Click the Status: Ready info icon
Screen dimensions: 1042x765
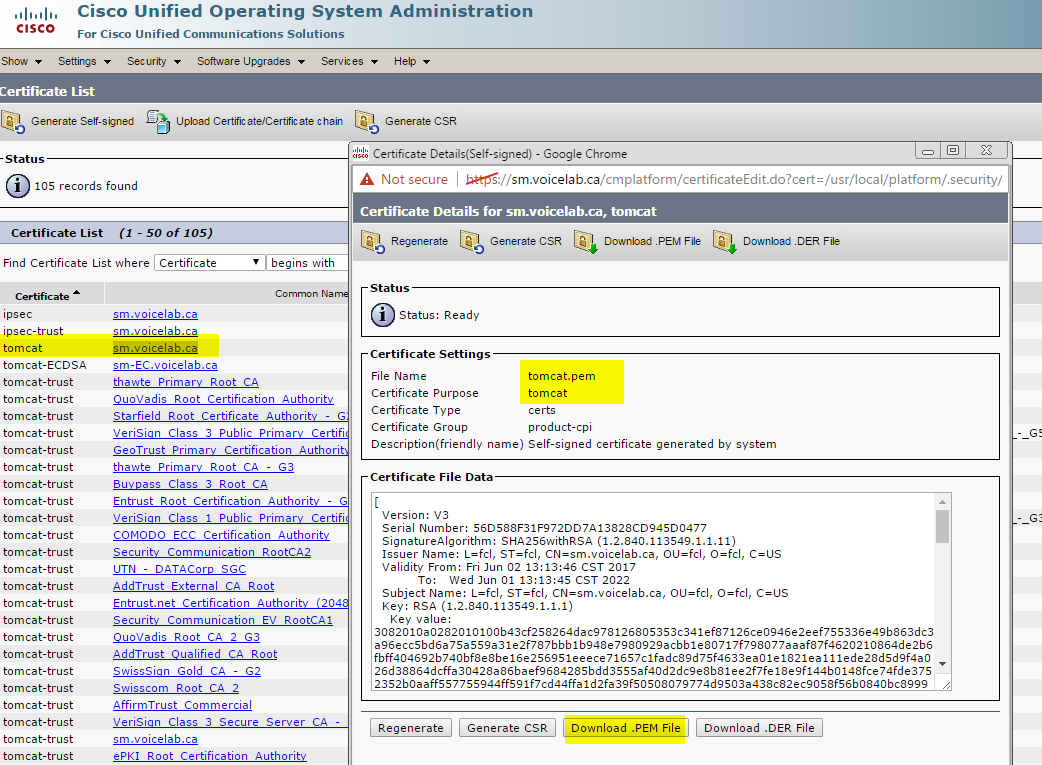382,314
